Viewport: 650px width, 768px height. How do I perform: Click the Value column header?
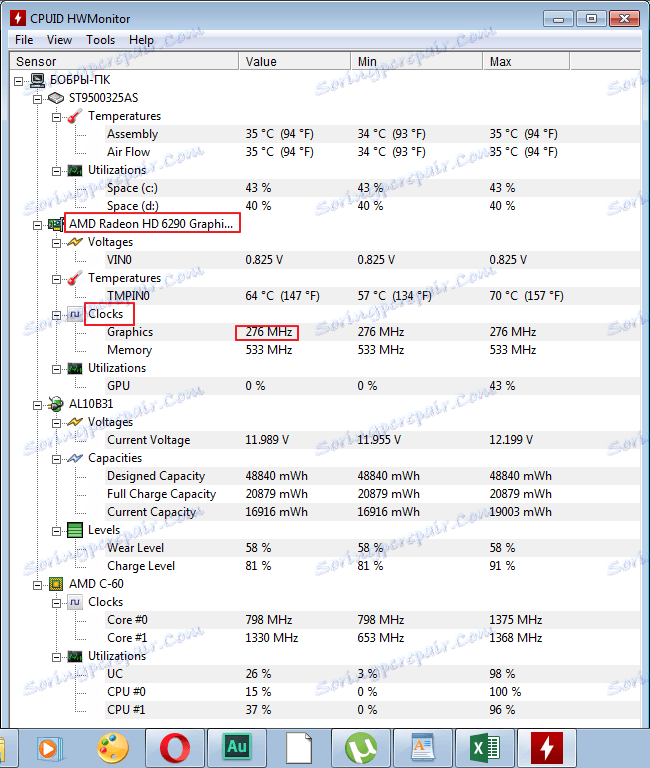pyautogui.click(x=295, y=62)
